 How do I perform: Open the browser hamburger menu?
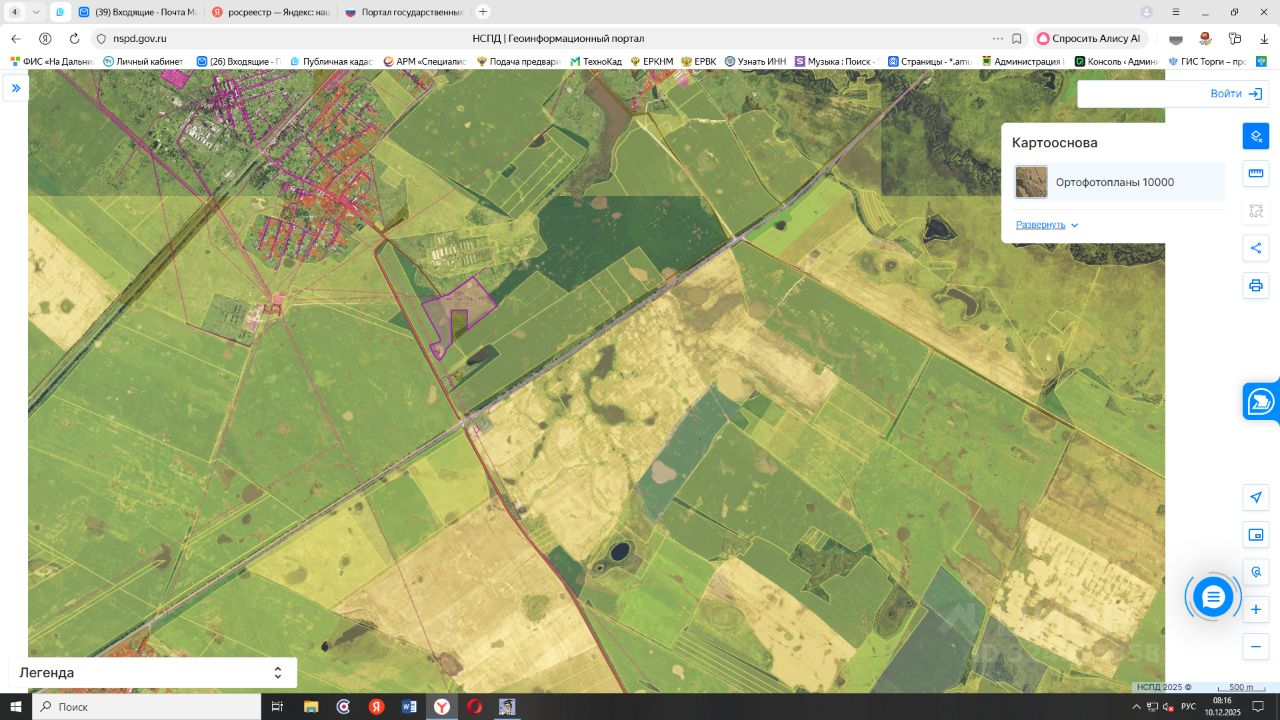(1175, 12)
